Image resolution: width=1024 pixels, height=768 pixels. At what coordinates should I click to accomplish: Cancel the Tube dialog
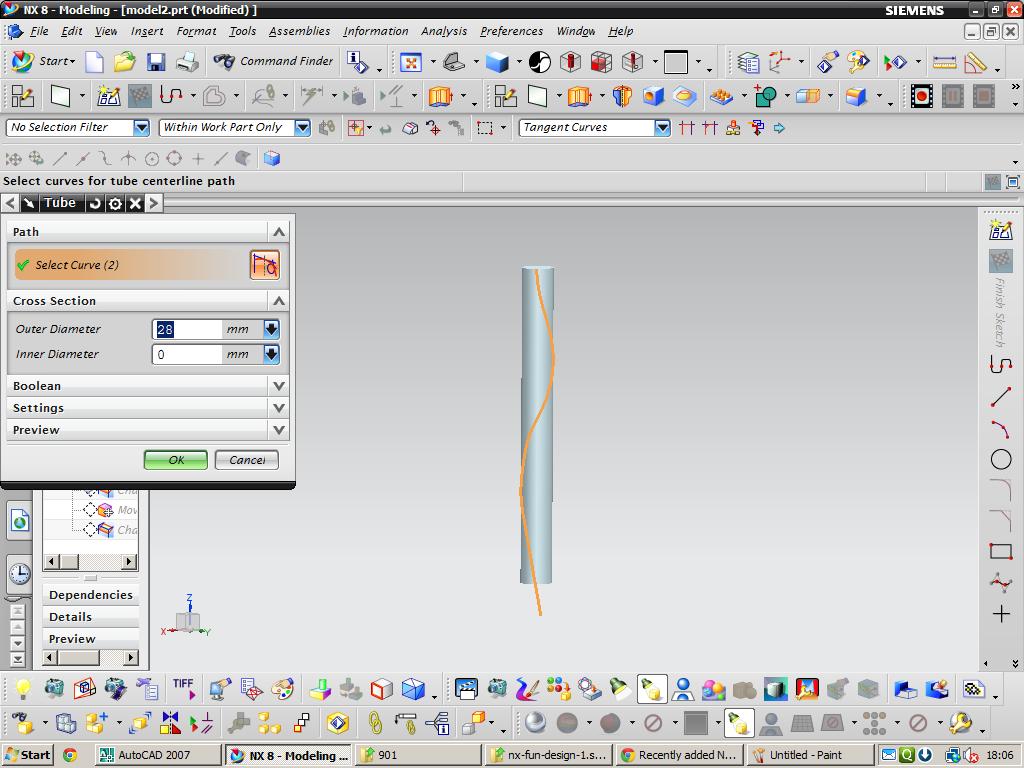click(247, 460)
